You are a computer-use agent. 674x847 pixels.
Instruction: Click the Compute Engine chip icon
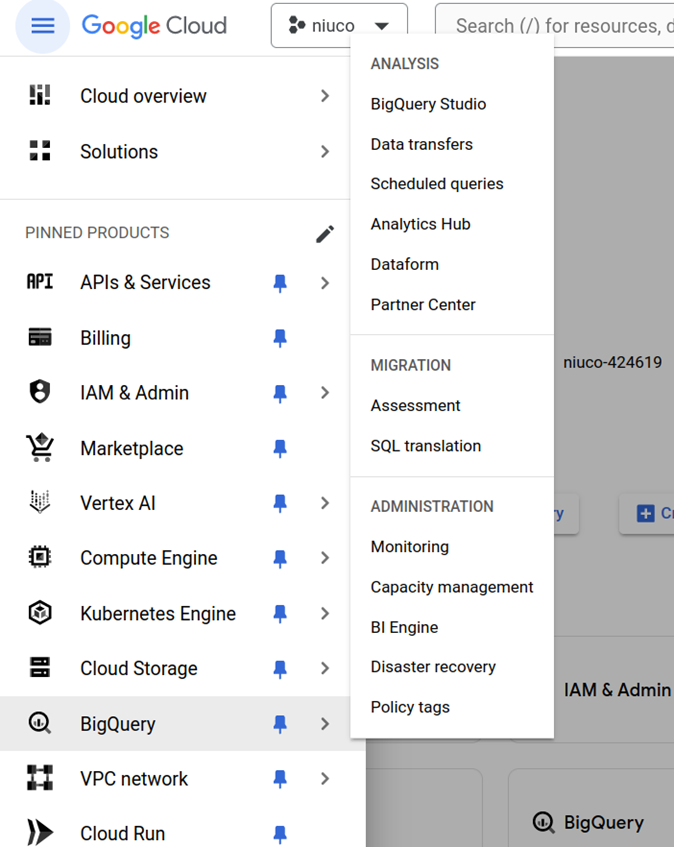(40, 557)
